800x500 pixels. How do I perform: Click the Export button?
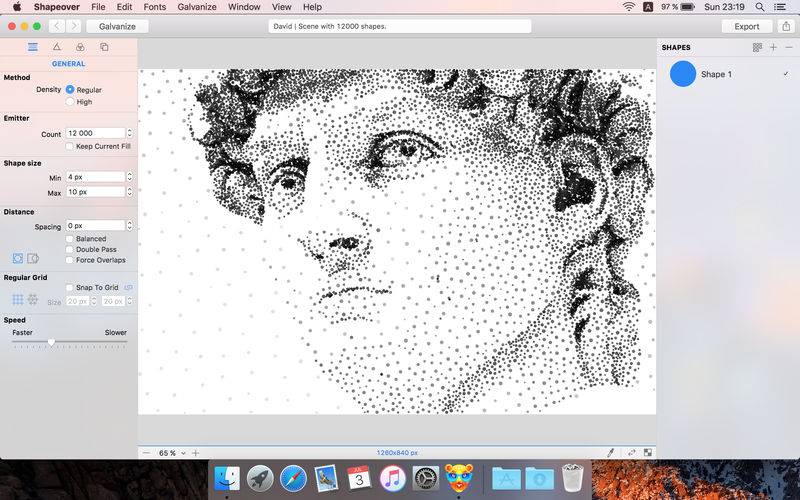coord(747,27)
